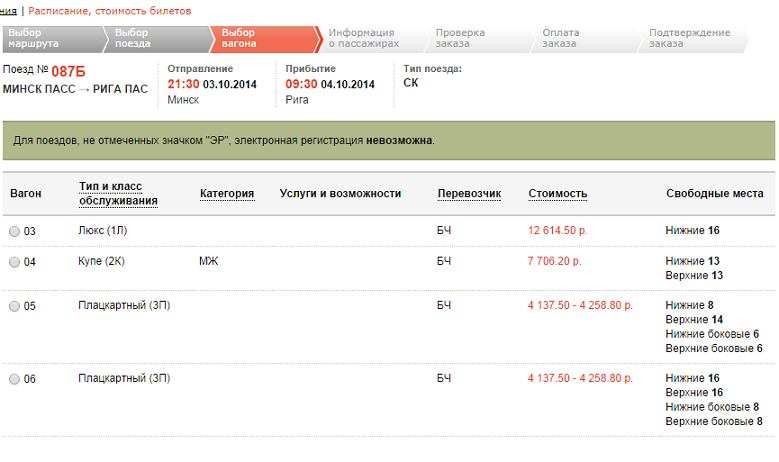
Task: Click the 'Категория' column header
Action: (227, 194)
